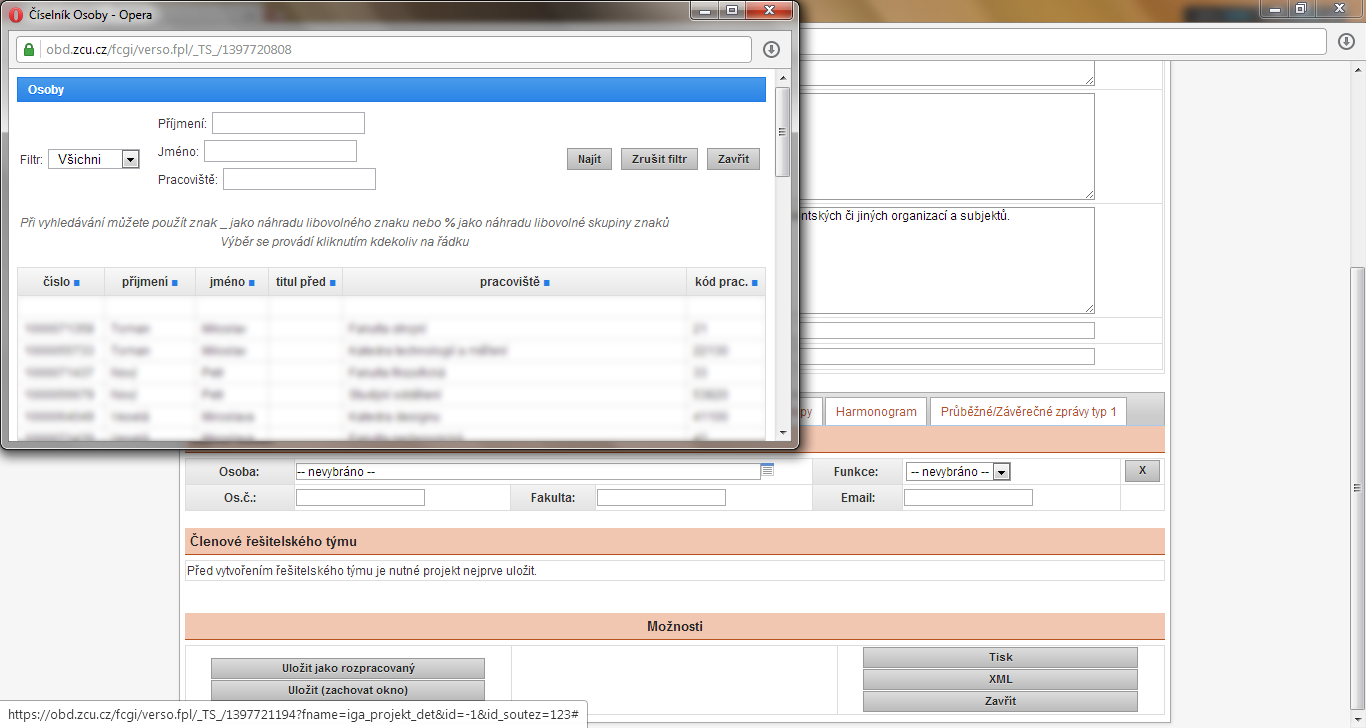Click Uložit (zachovat okno) button
This screenshot has width=1366, height=728.
click(x=348, y=690)
